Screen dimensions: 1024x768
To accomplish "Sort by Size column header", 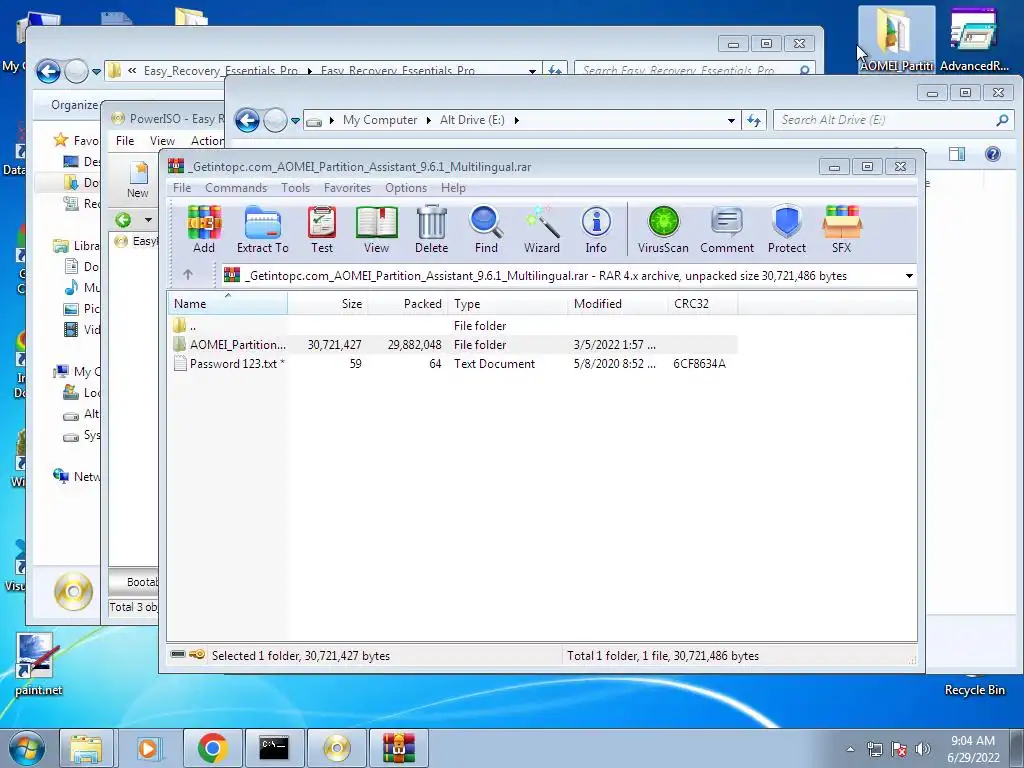I will click(x=327, y=304).
